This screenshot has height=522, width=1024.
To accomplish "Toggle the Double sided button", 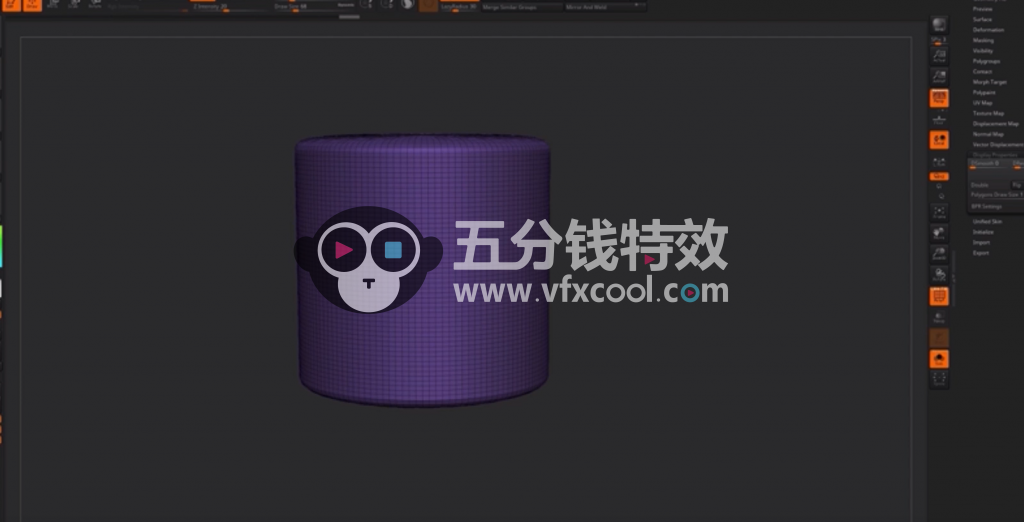I will click(x=988, y=186).
